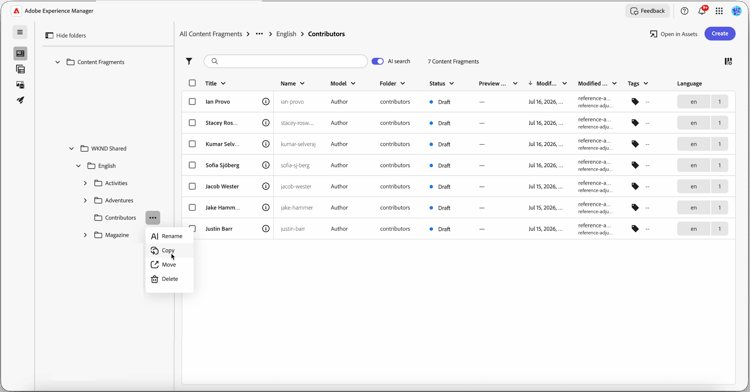The width and height of the screenshot is (750, 392).
Task: Collapse the English folder
Action: (78, 166)
